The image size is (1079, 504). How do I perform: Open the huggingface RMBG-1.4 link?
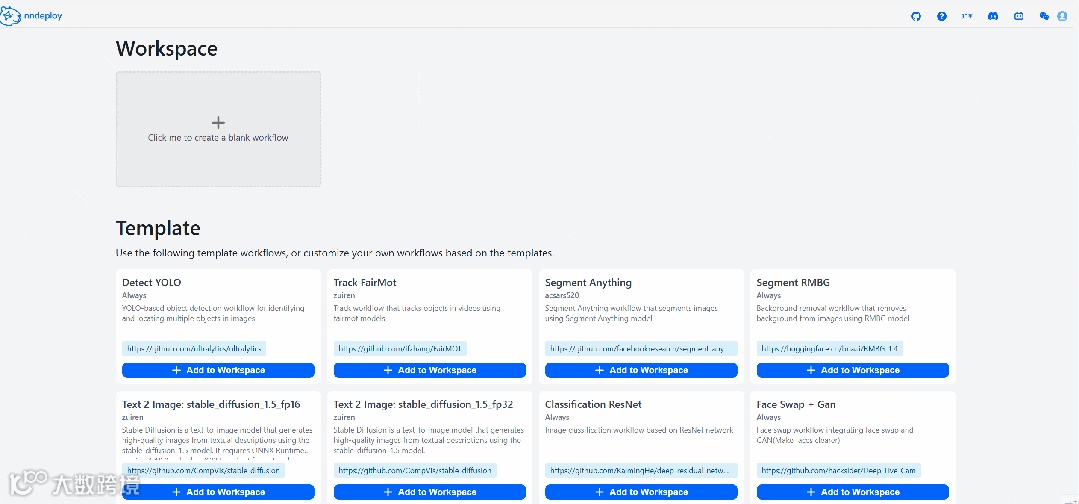click(x=830, y=349)
